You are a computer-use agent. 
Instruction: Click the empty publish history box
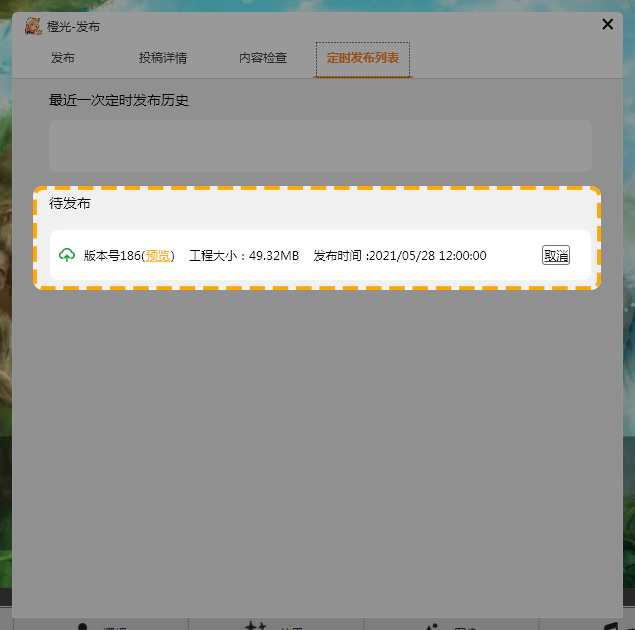(320, 146)
